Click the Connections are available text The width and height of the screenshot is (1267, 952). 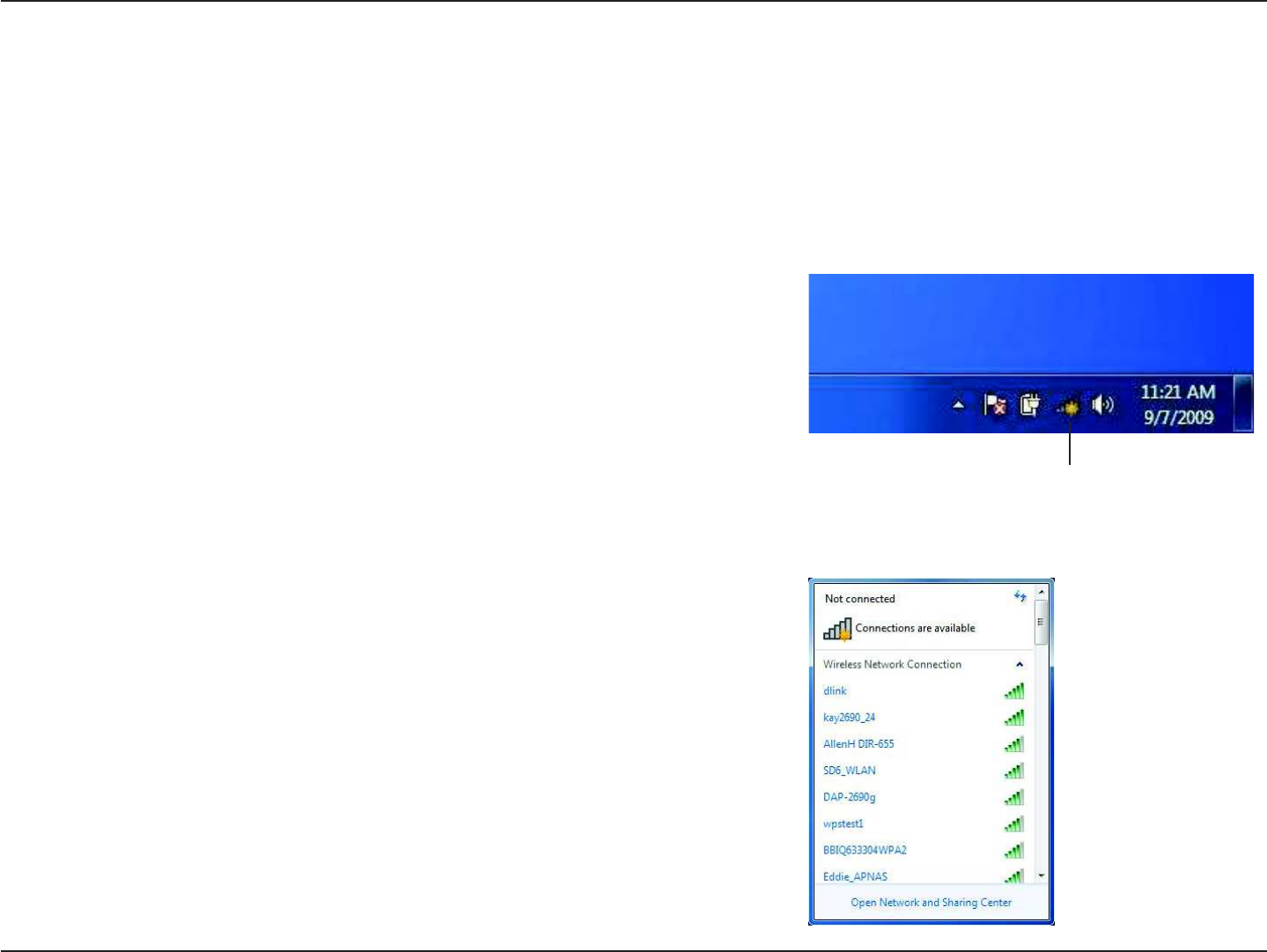916,628
